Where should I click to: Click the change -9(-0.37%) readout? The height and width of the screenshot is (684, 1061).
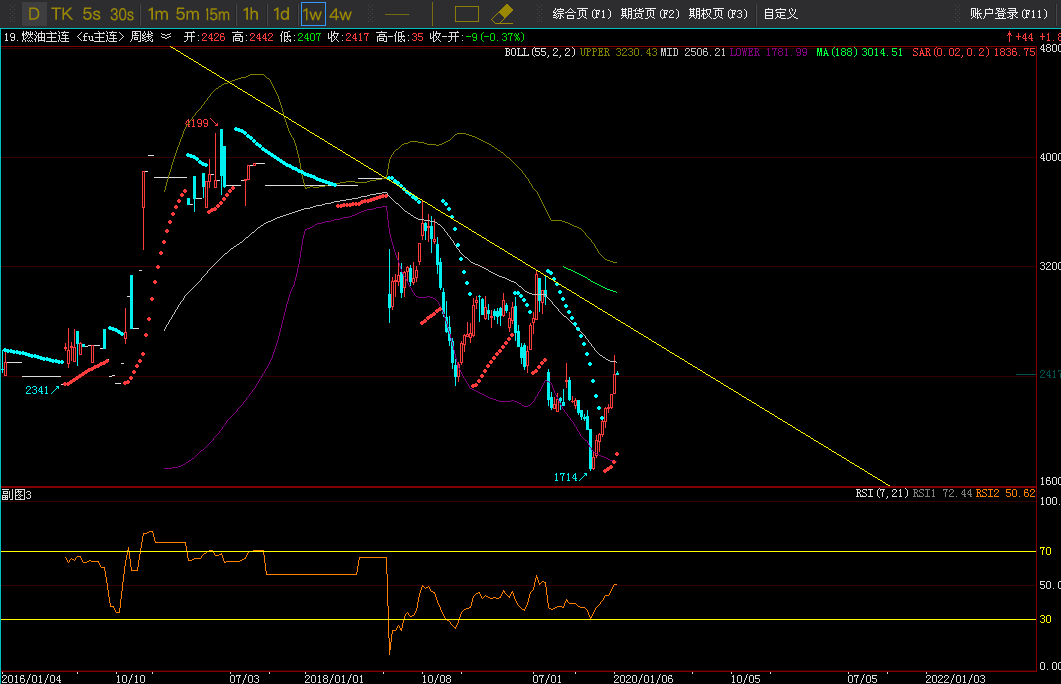[x=495, y=37]
